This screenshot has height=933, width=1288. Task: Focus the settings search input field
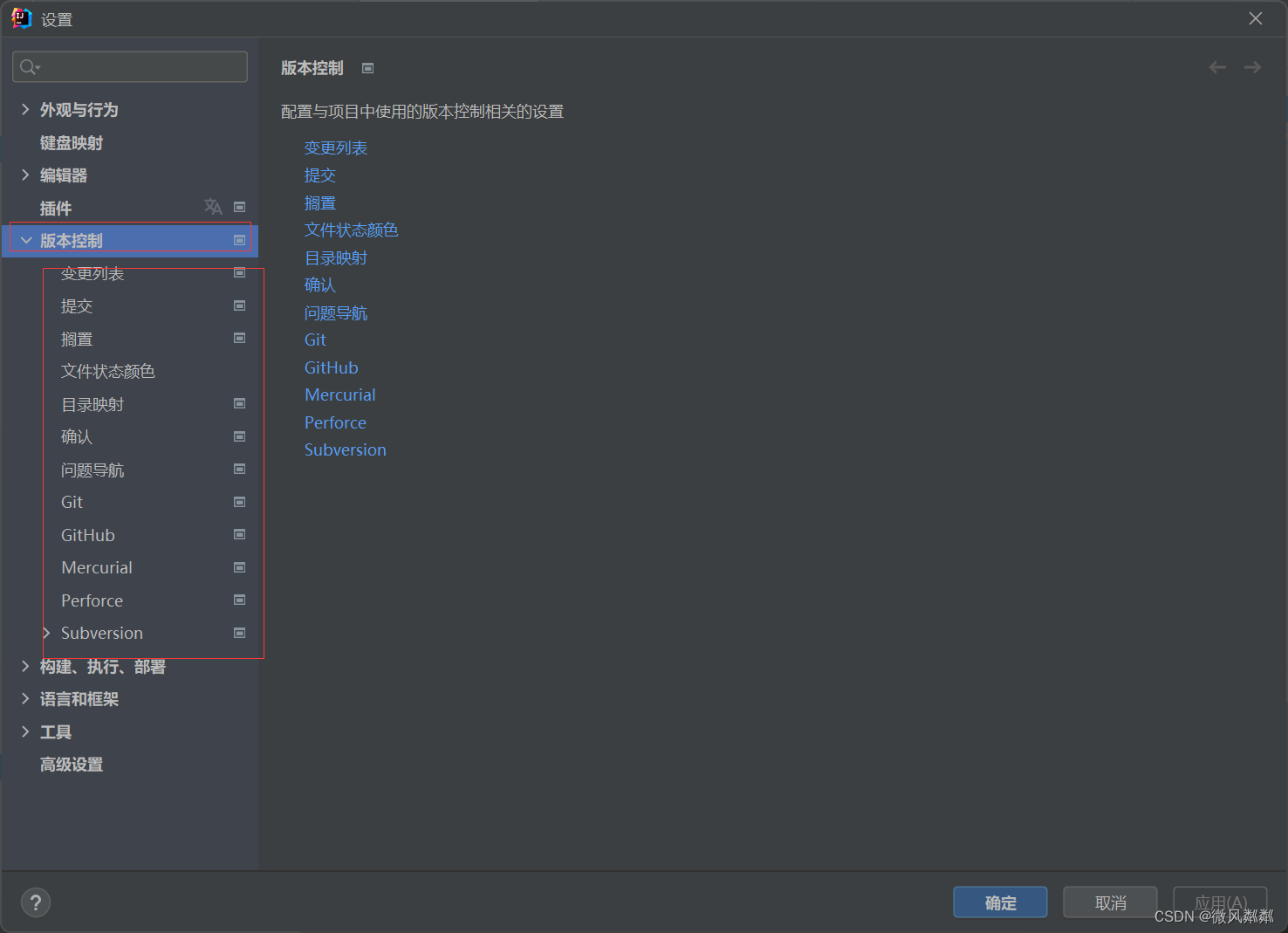point(130,67)
